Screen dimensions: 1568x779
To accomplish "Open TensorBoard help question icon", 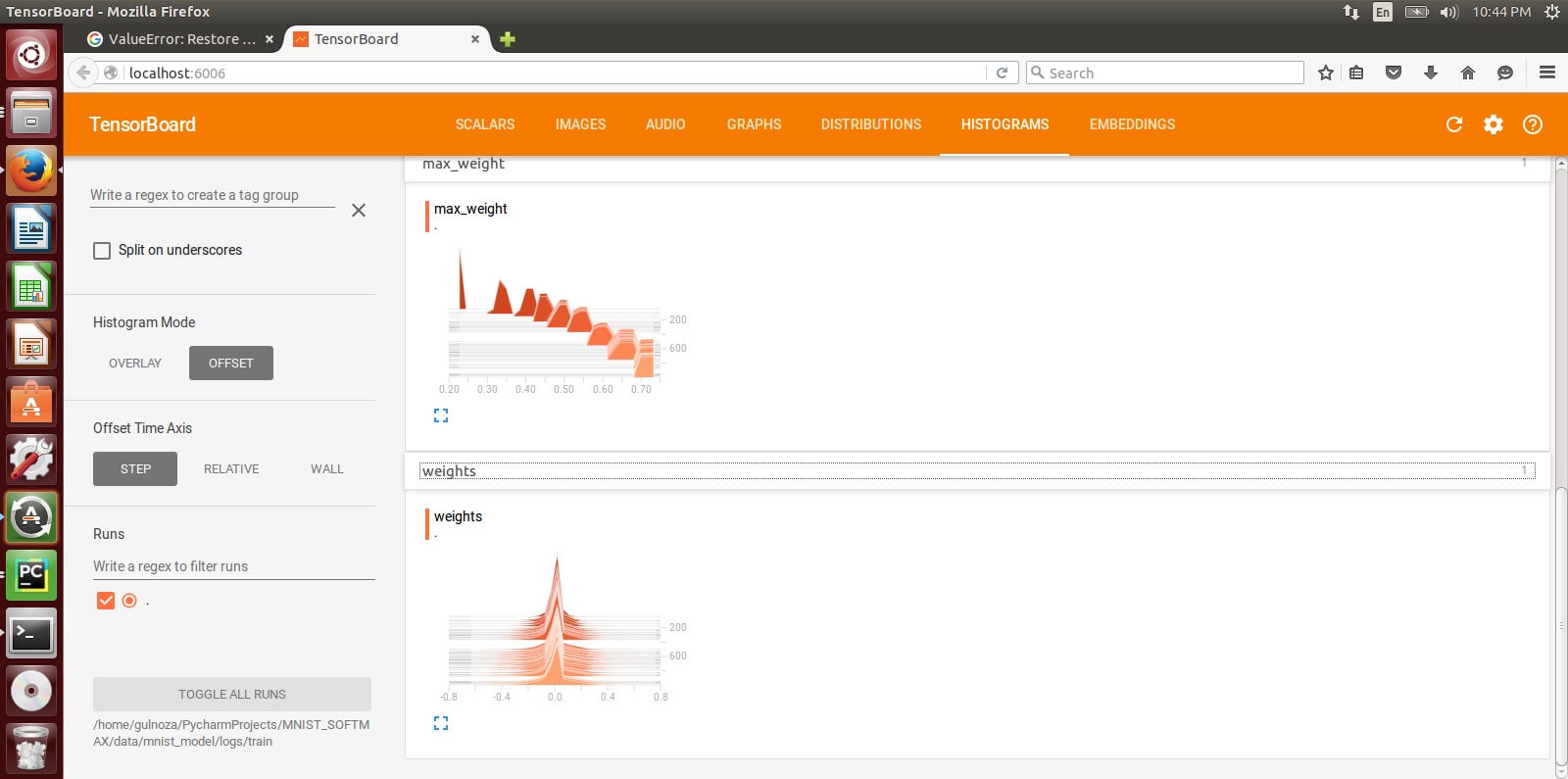I will pos(1533,124).
